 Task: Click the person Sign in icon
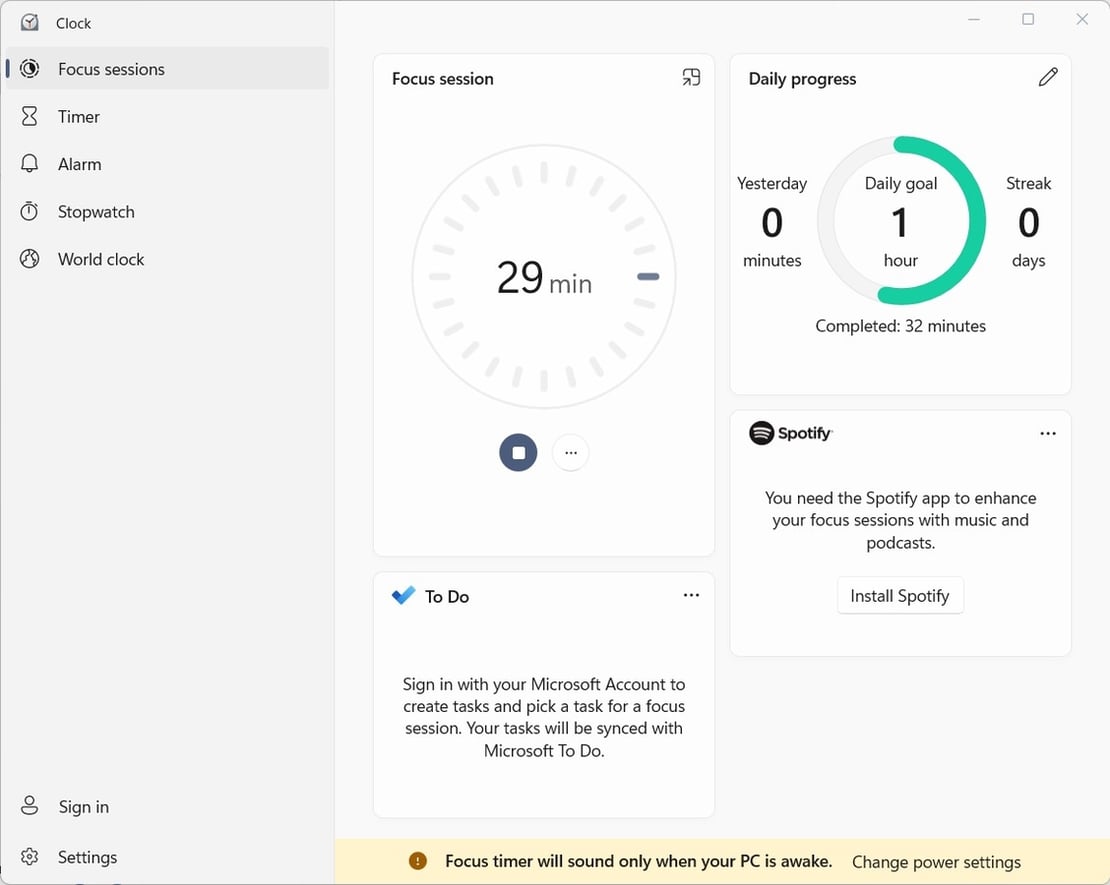[x=30, y=806]
